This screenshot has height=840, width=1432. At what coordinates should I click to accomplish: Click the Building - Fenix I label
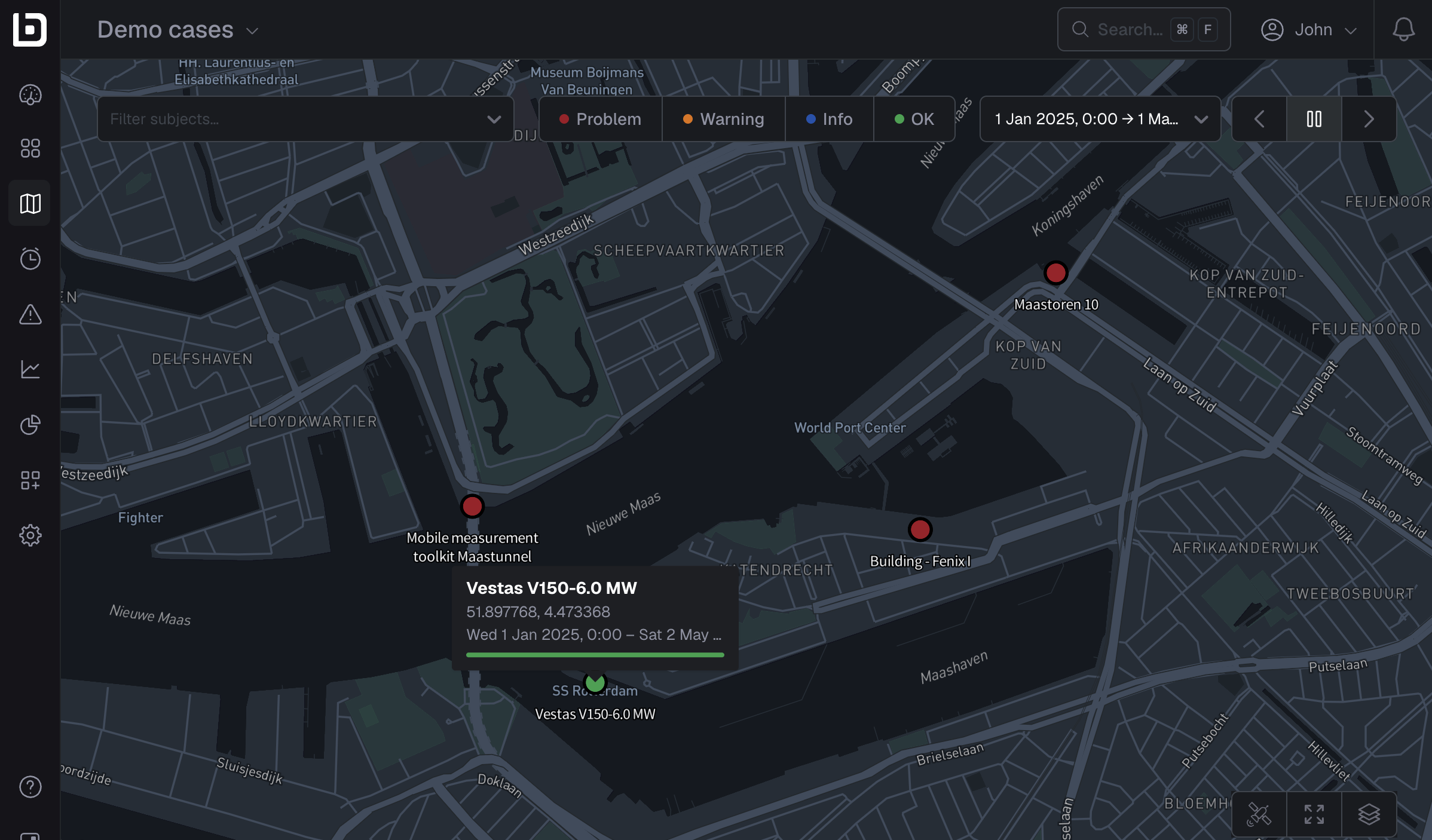[920, 561]
